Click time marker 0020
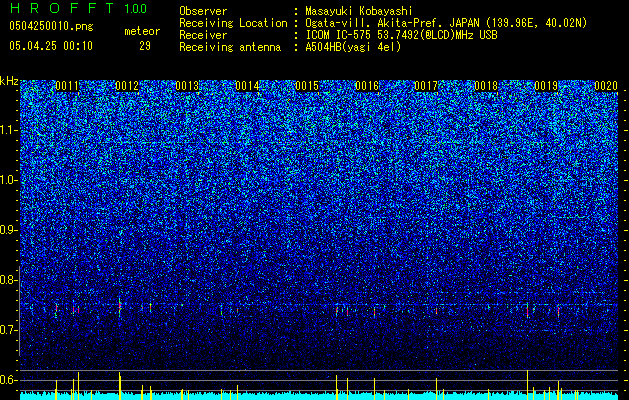The image size is (629, 400). tap(606, 86)
